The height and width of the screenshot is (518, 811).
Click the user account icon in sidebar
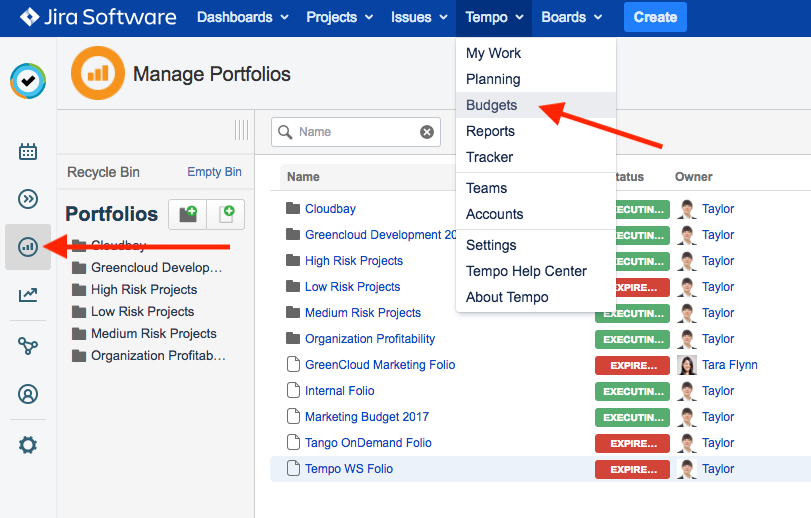(x=28, y=394)
